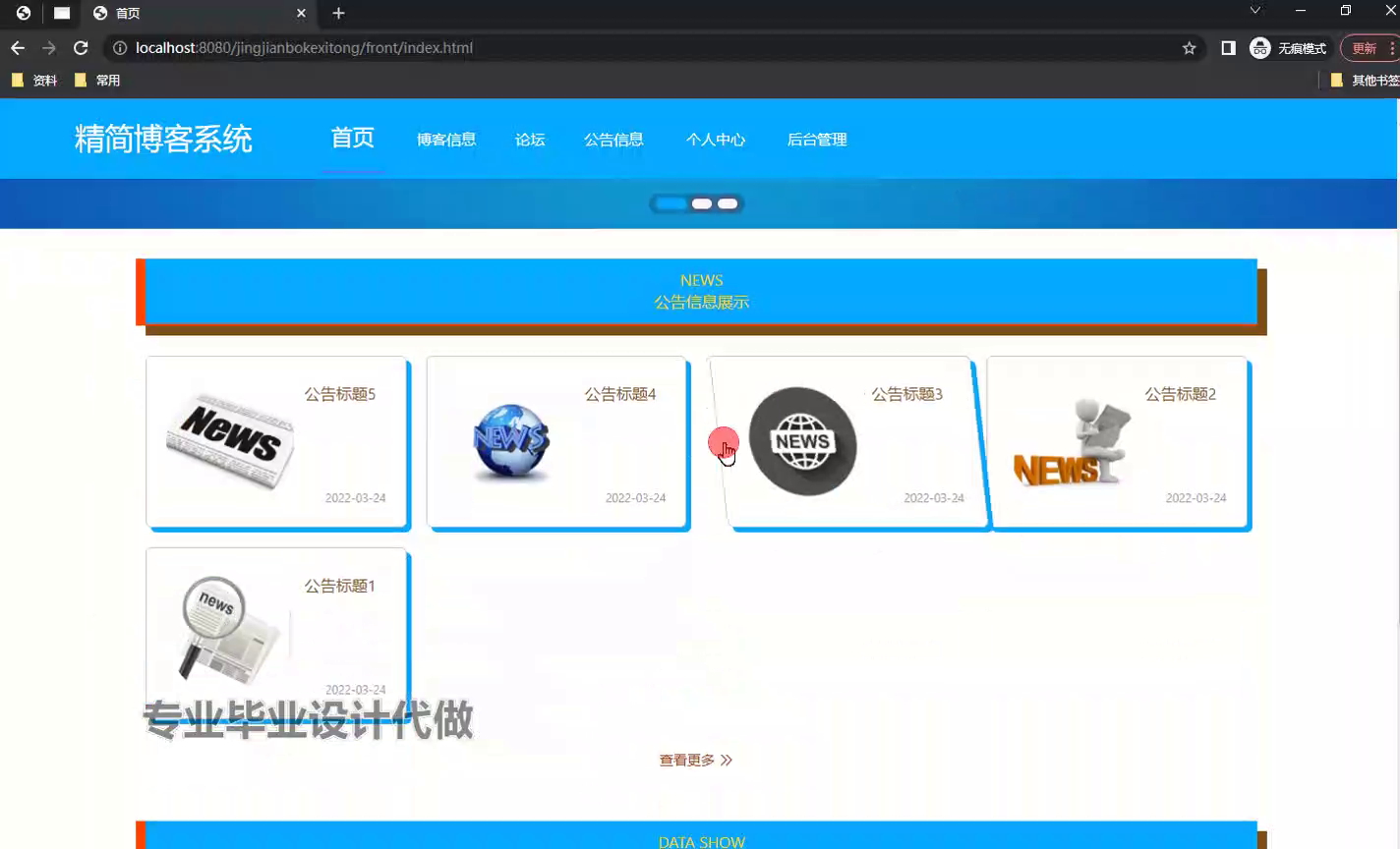Click the newspaper image of 公告标题5
Viewport: 1400px width, 849px height.
point(230,441)
